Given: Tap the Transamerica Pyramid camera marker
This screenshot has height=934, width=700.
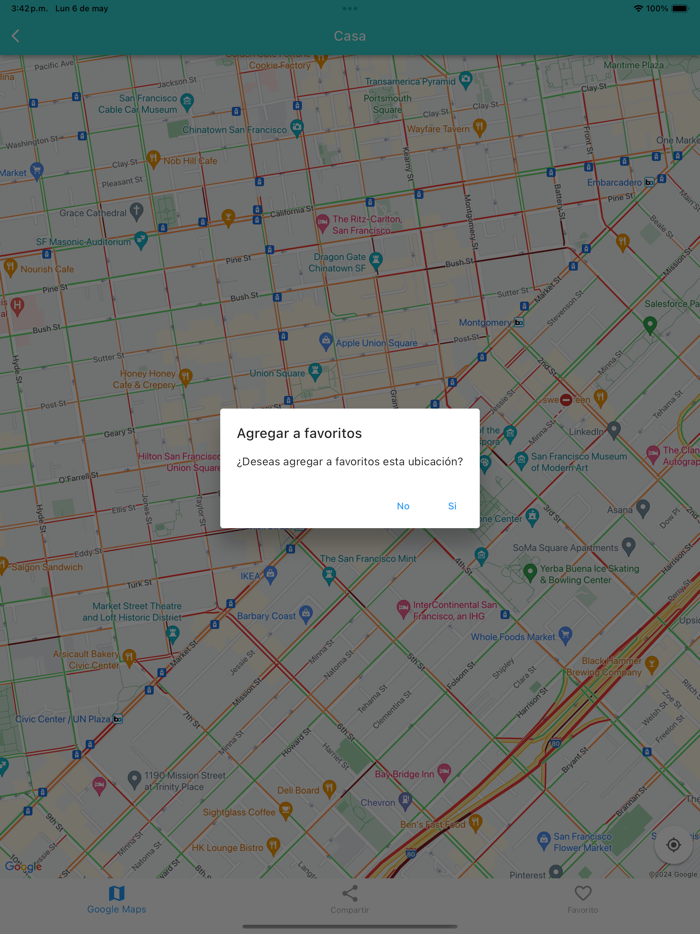Looking at the screenshot, I should pos(466,79).
